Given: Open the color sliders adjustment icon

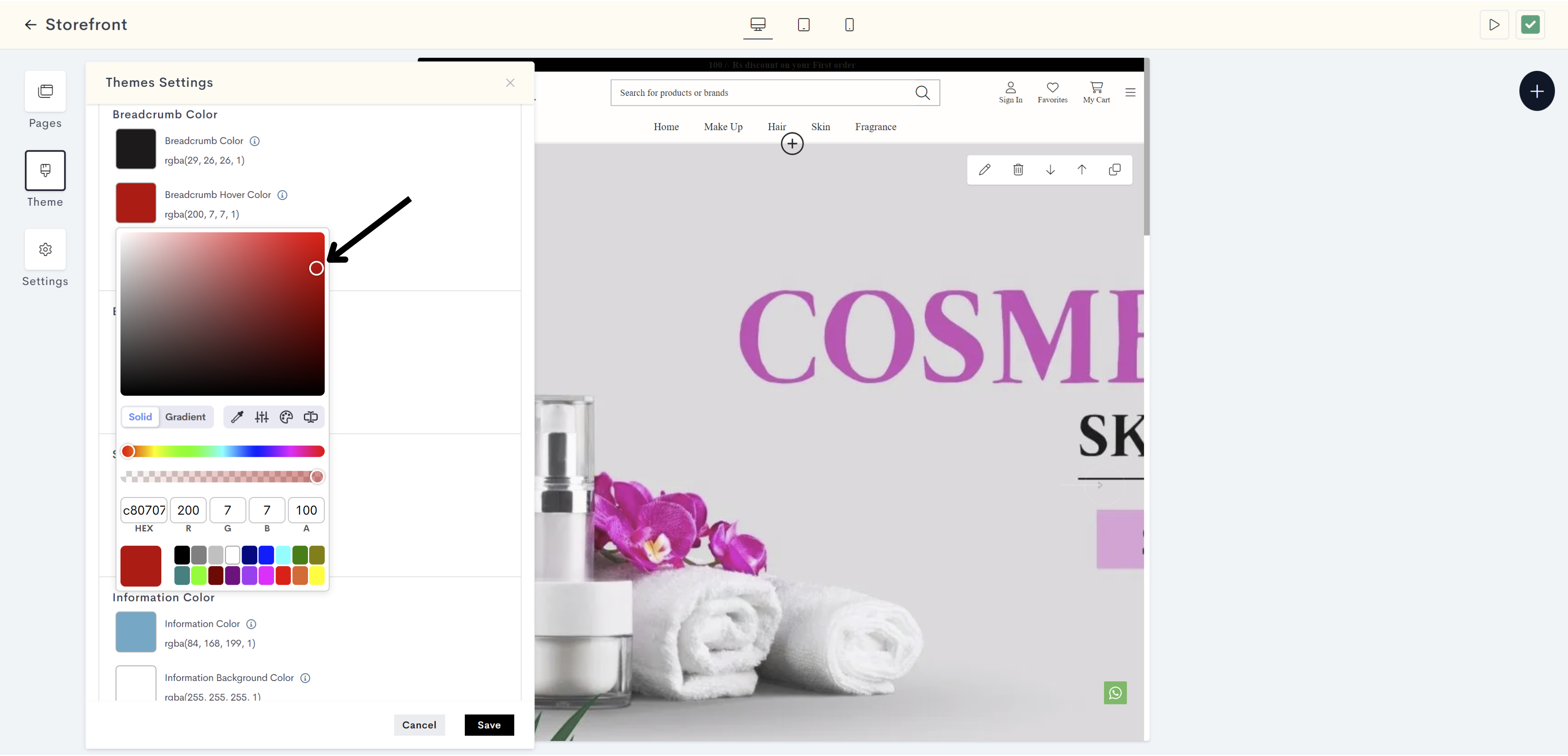Looking at the screenshot, I should 261,417.
